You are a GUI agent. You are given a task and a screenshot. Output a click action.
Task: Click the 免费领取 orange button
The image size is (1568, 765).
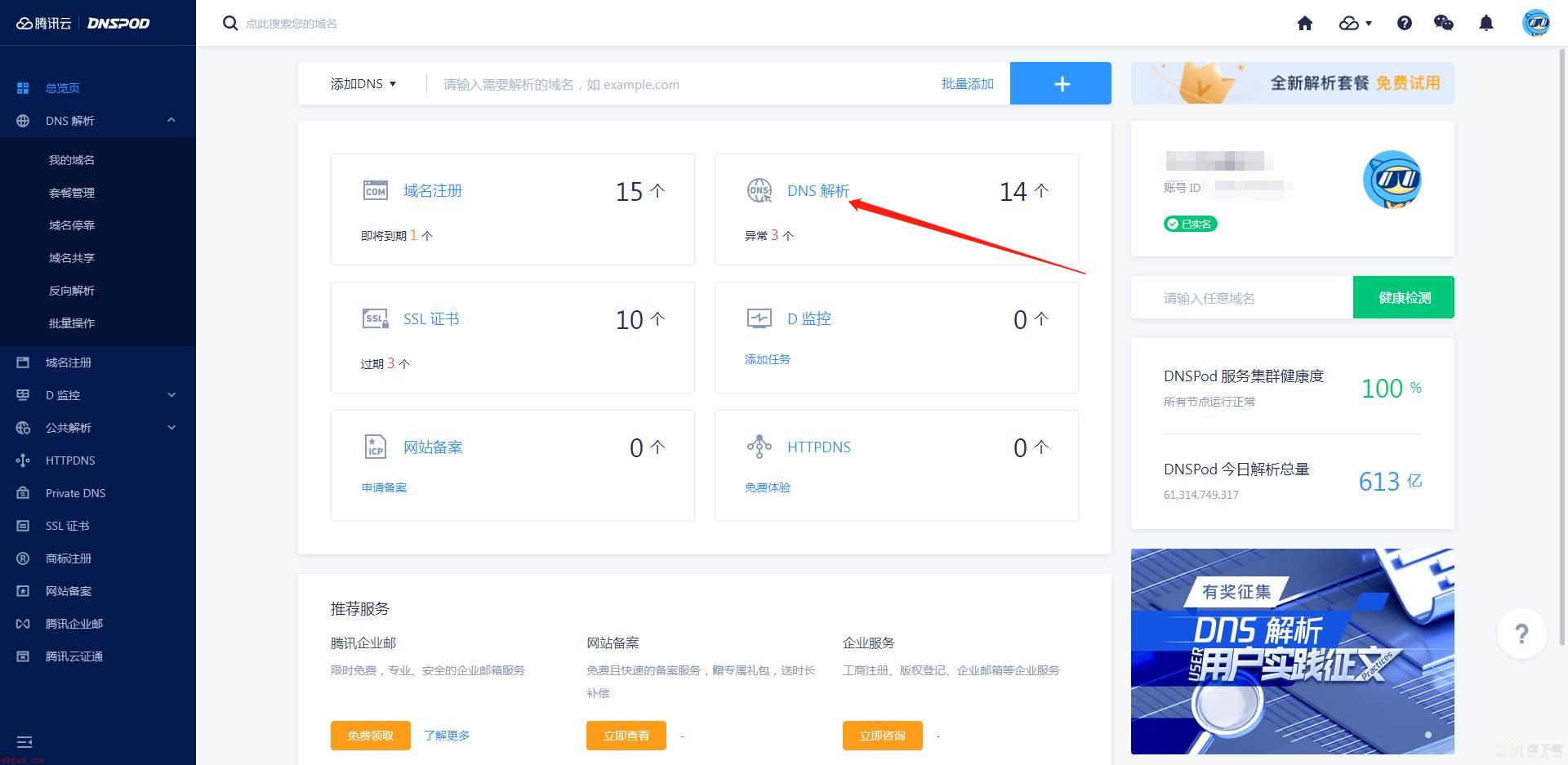371,736
